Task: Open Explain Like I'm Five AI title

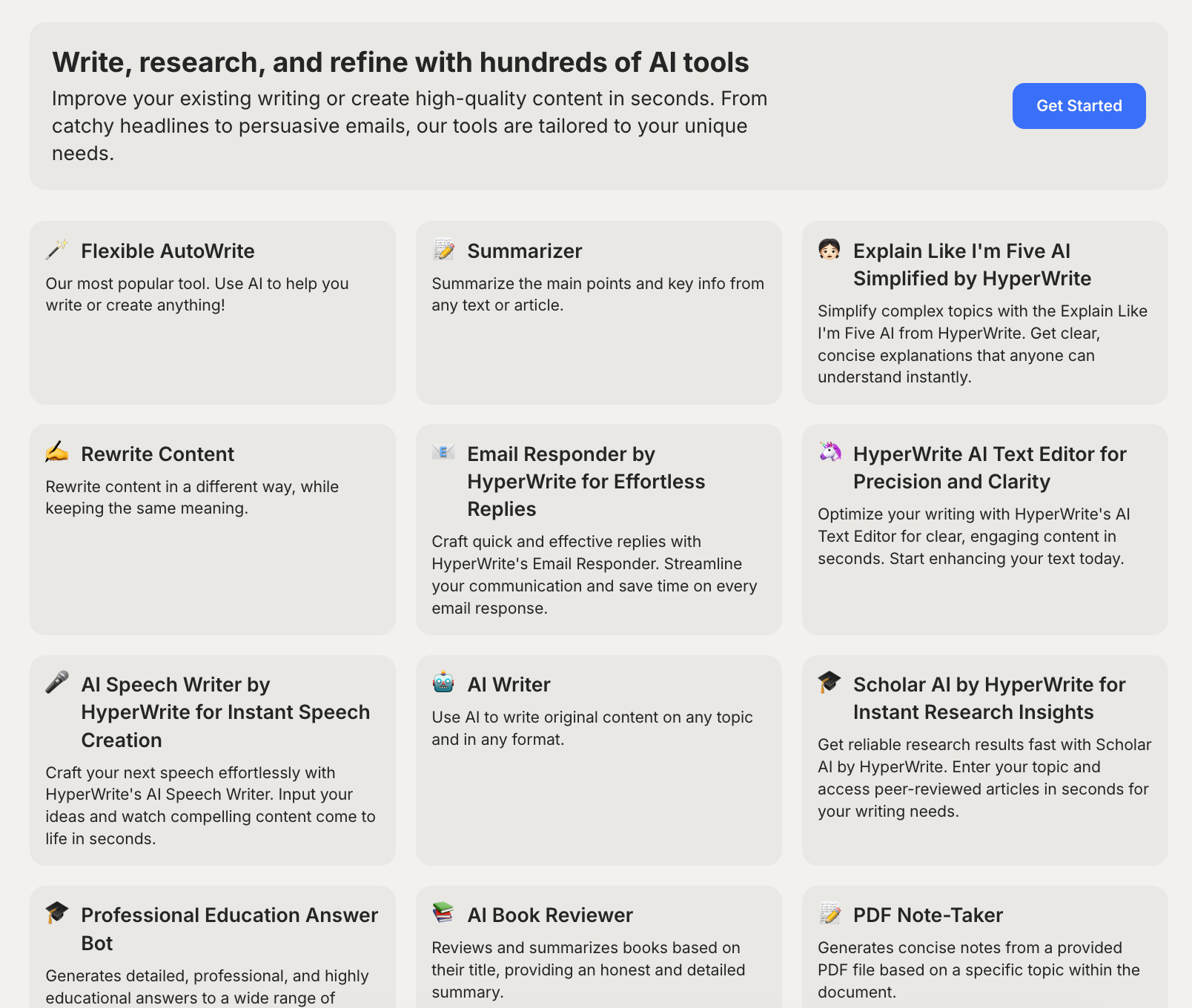Action: click(973, 265)
